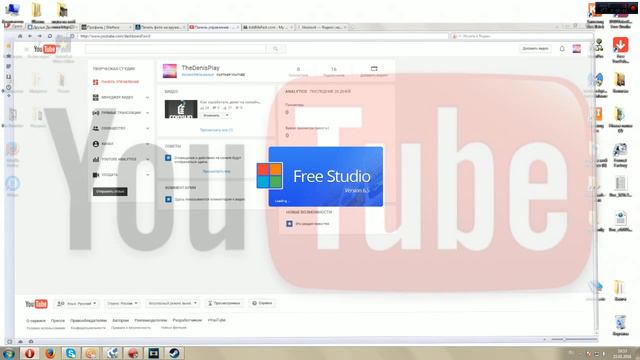Screen dimensions: 640x360
Task: Open the Разработчикам footer link
Action: (187, 320)
